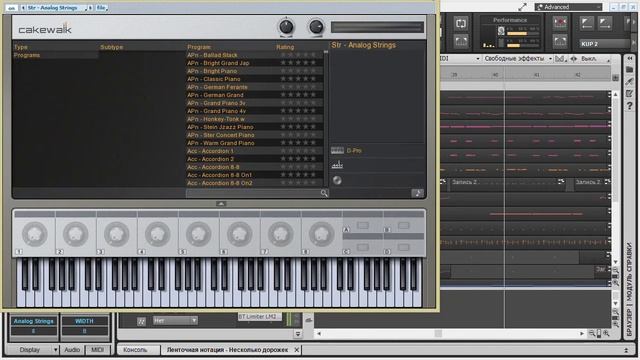
Task: Select the MIDI inspector toggle
Action: tap(97, 350)
